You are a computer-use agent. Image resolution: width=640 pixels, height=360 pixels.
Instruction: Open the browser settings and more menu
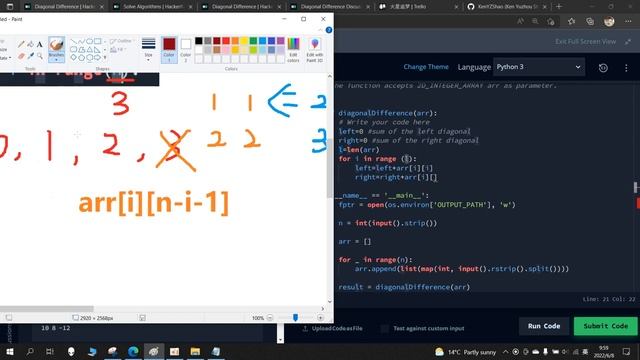click(628, 21)
